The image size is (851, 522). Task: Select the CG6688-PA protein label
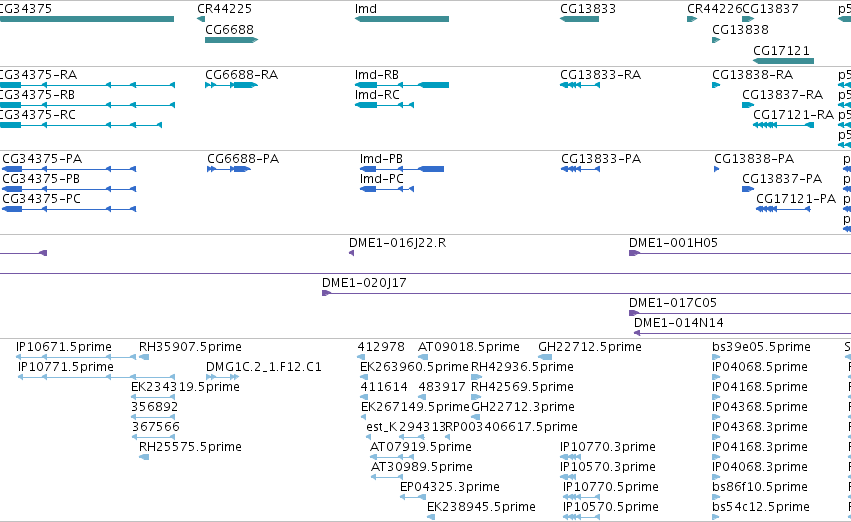coord(243,158)
